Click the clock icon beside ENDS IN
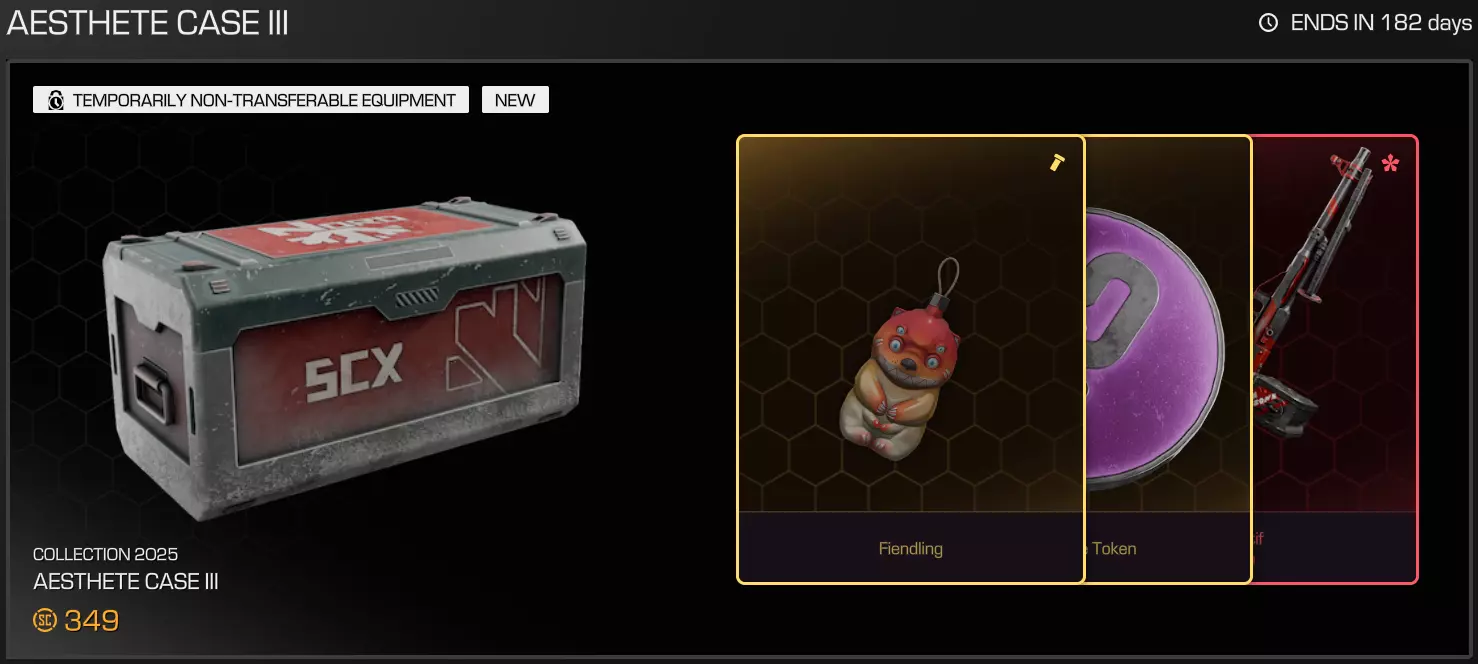This screenshot has width=1478, height=664. coord(1268,22)
